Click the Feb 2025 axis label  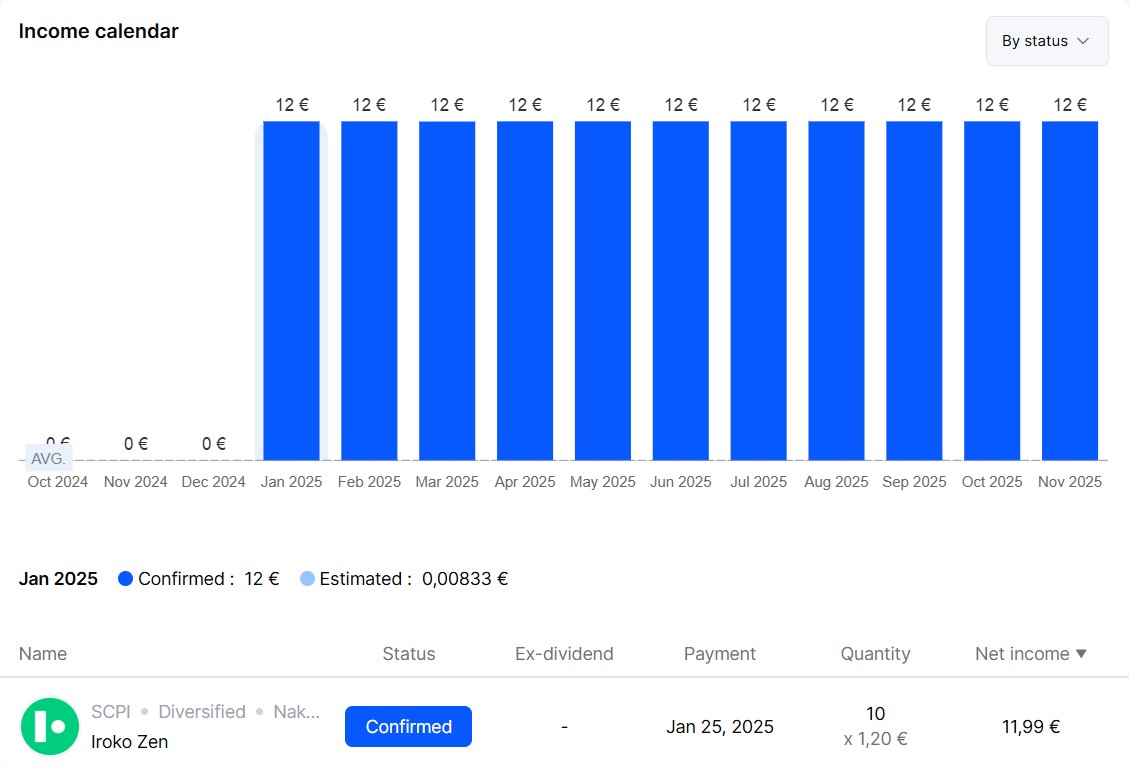point(369,482)
